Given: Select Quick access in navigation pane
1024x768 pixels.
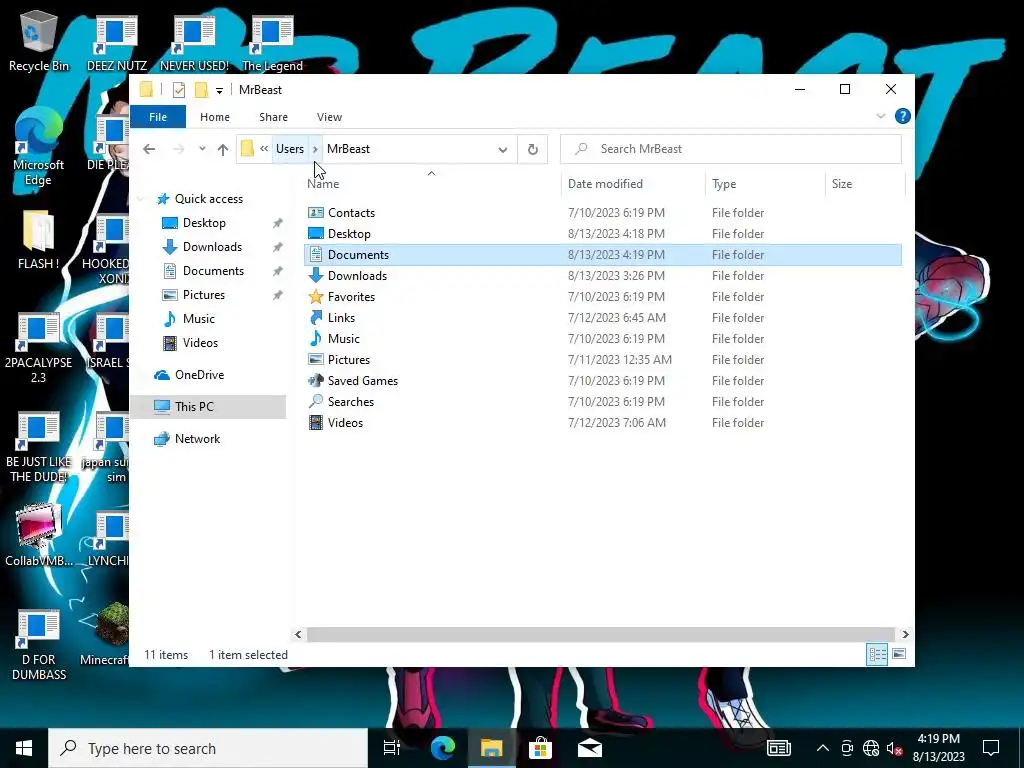Looking at the screenshot, I should coord(209,199).
